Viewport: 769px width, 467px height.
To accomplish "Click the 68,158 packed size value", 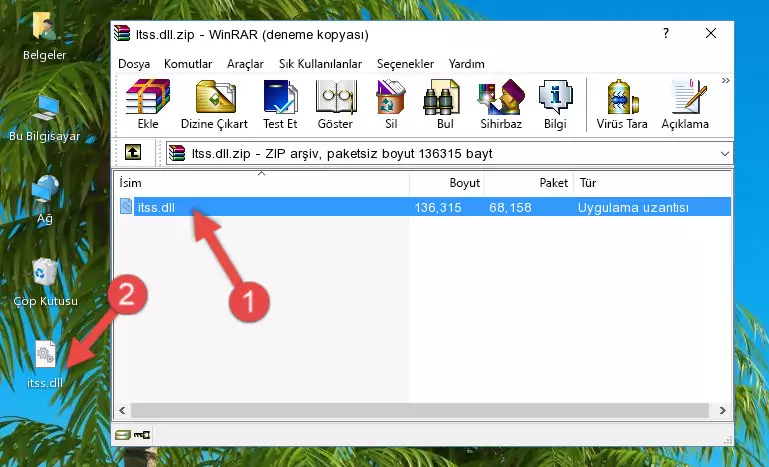I will coord(510,208).
